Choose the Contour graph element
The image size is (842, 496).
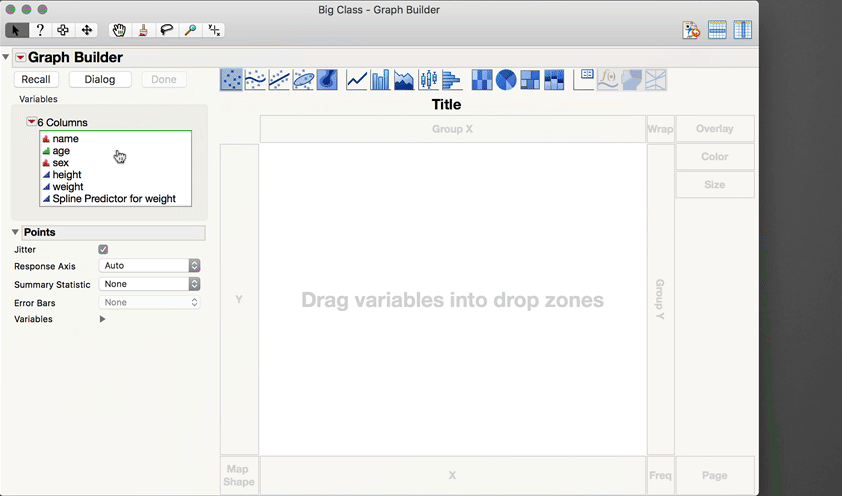click(328, 80)
